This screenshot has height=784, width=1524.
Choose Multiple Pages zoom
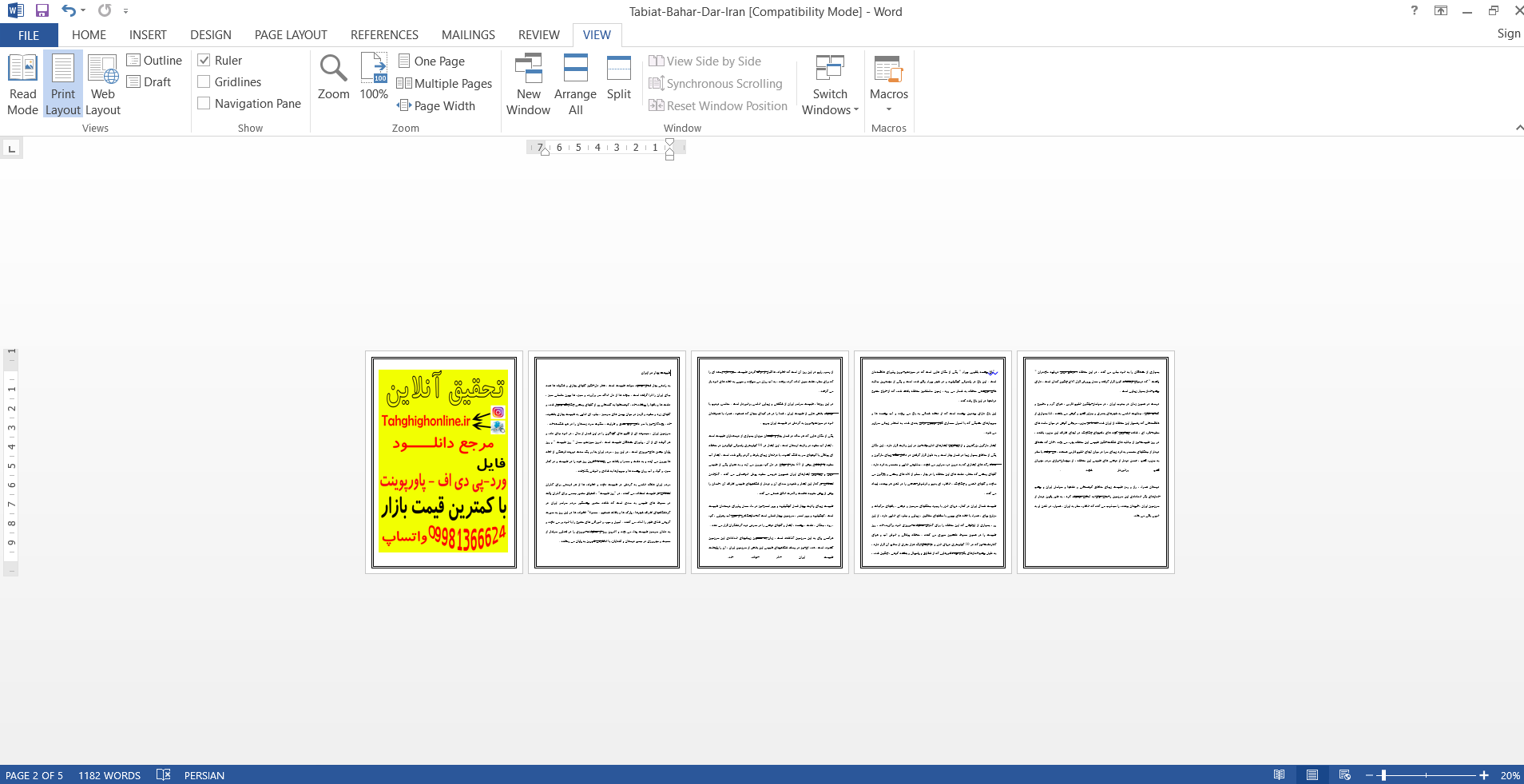tap(444, 84)
